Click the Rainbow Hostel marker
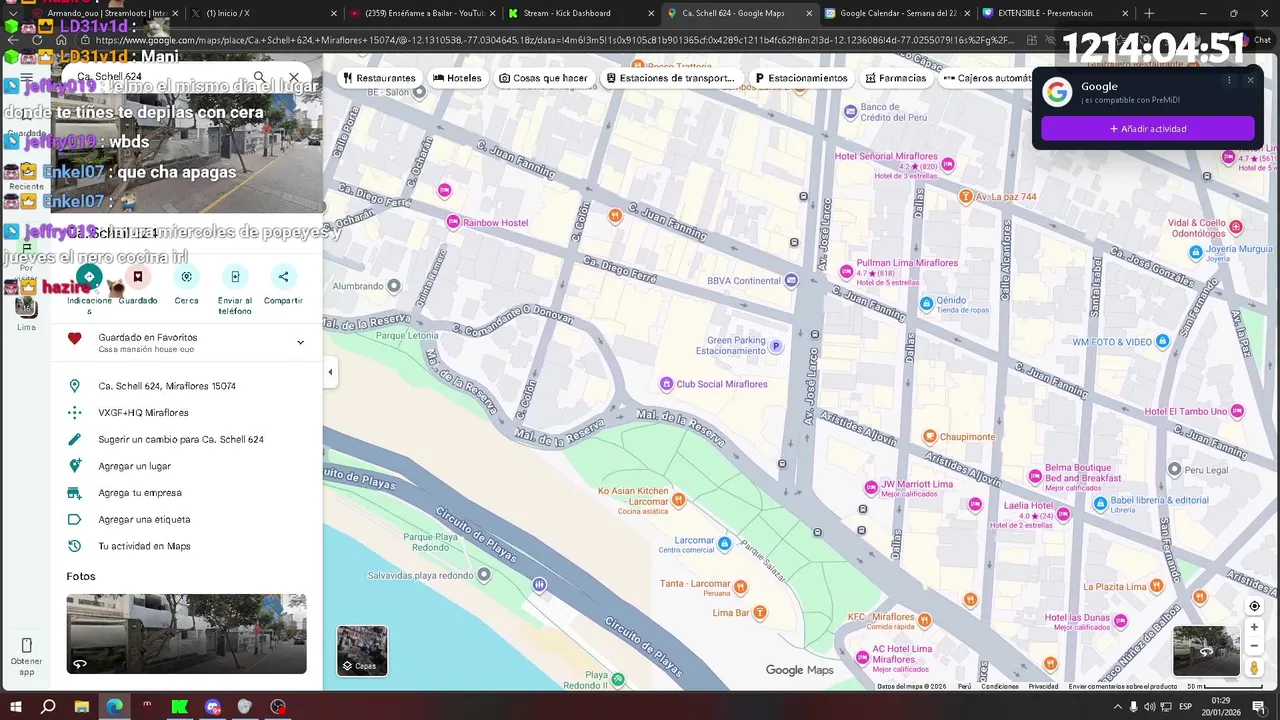 (453, 222)
